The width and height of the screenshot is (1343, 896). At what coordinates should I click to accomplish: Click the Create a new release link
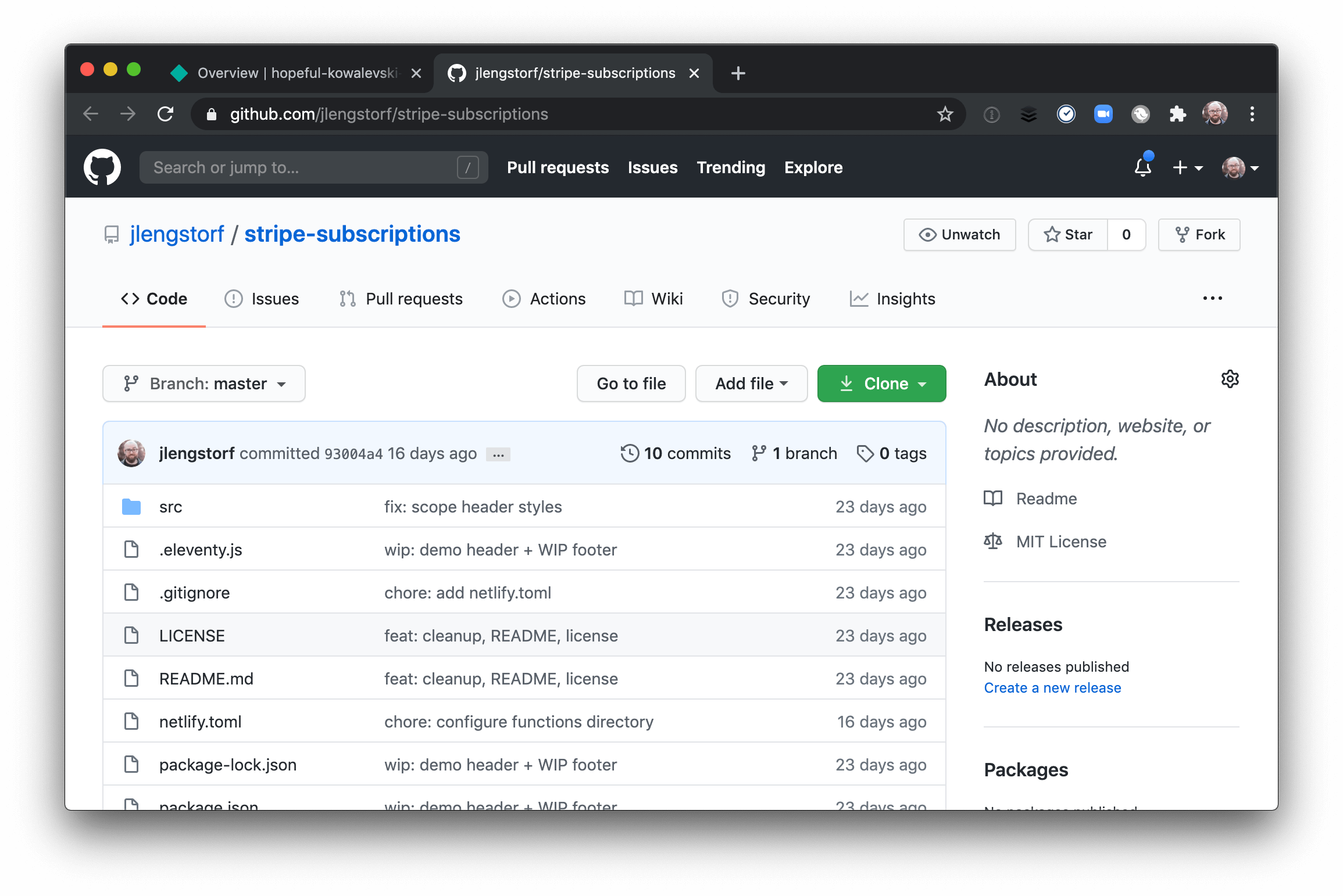[1052, 687]
